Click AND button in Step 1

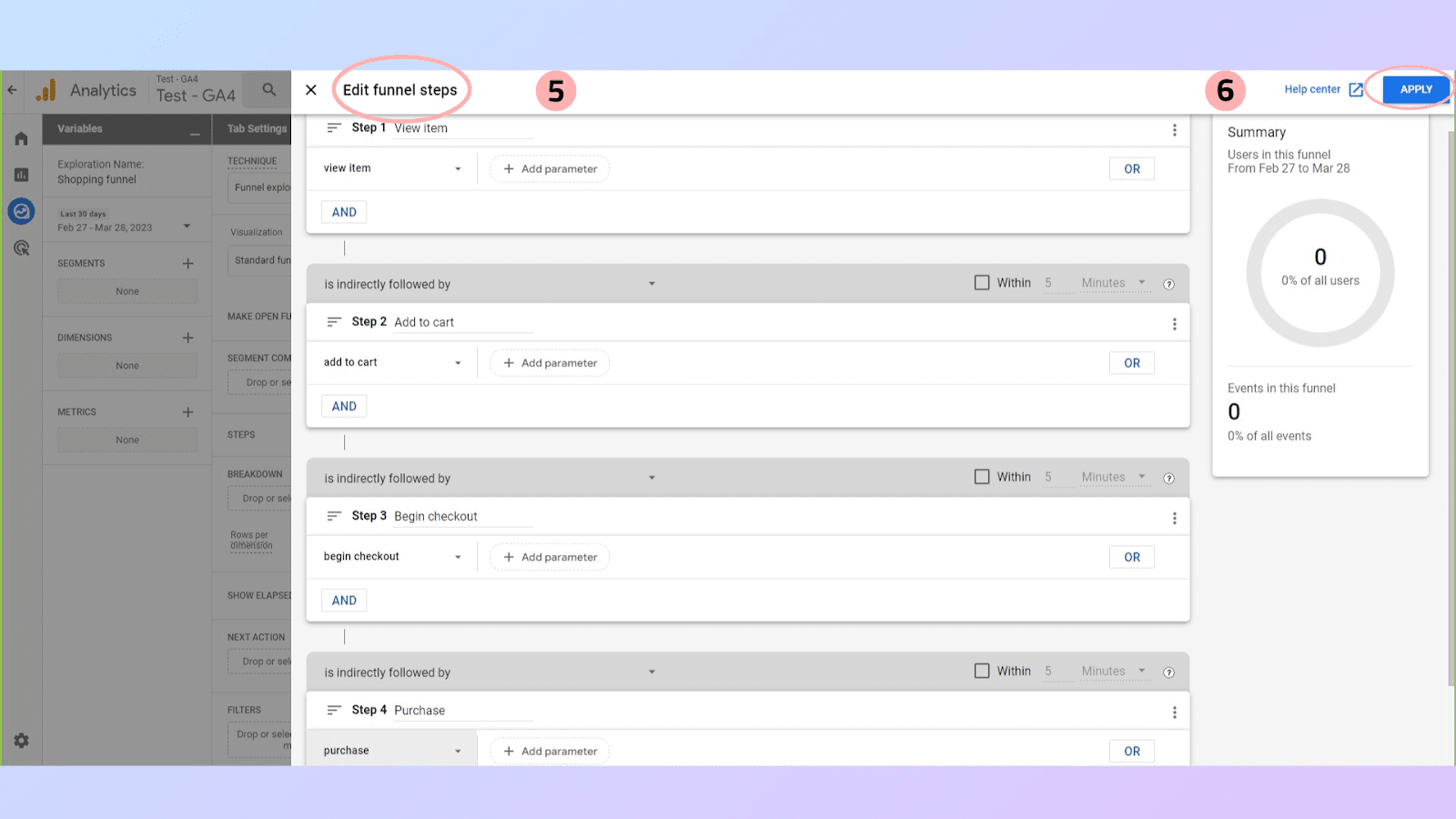point(344,212)
